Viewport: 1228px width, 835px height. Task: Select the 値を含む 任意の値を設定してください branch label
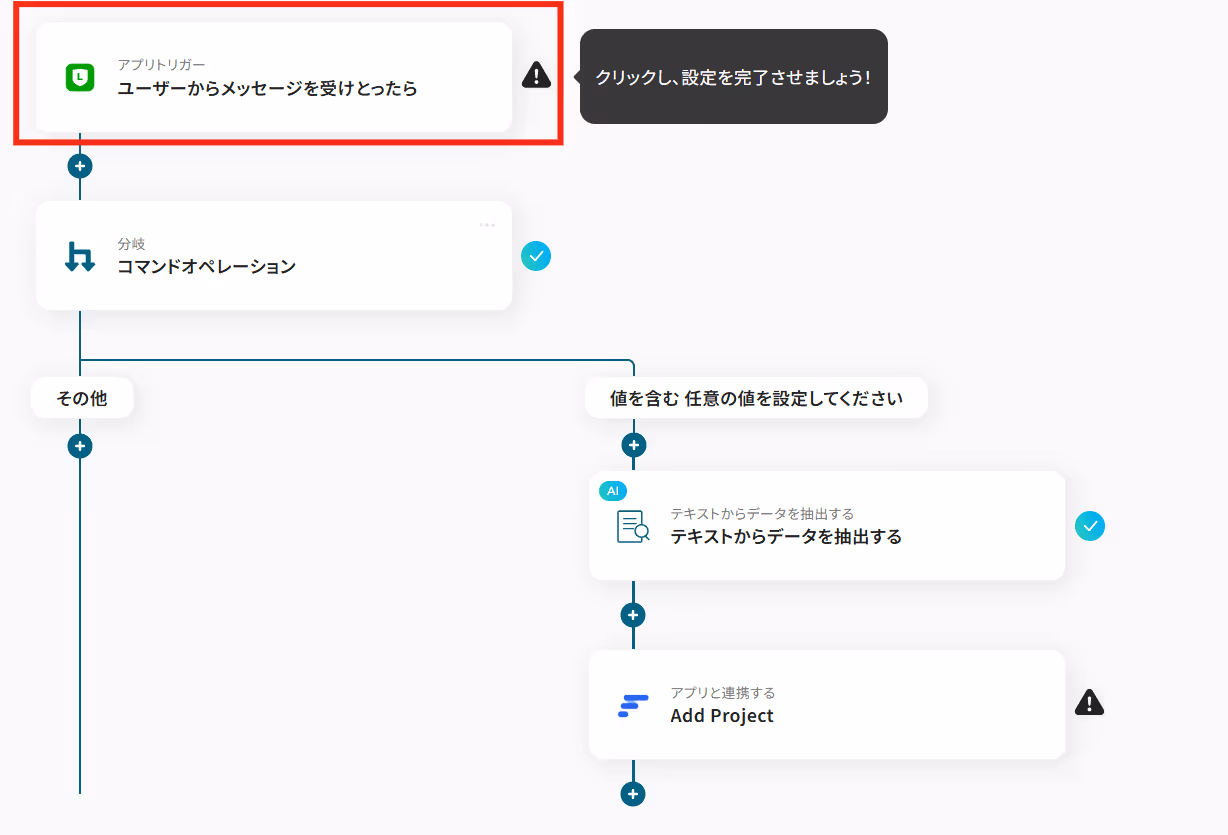tap(756, 398)
